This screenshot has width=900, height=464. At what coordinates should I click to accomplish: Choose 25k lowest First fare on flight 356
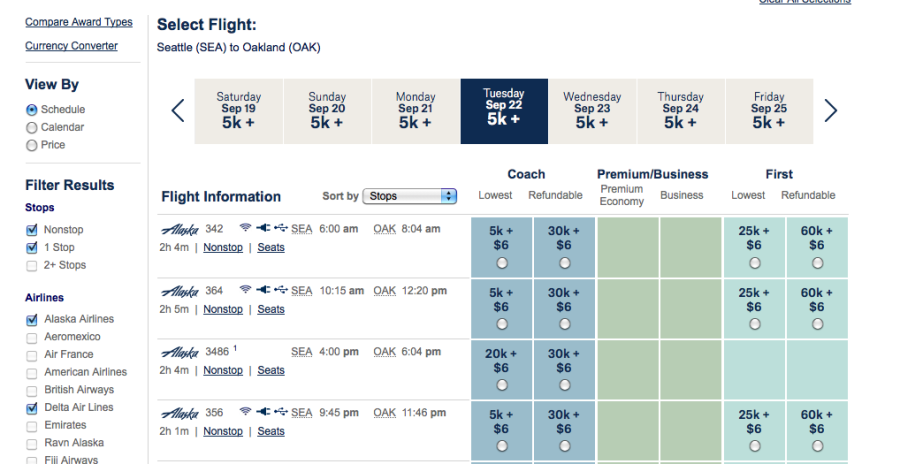click(x=754, y=446)
